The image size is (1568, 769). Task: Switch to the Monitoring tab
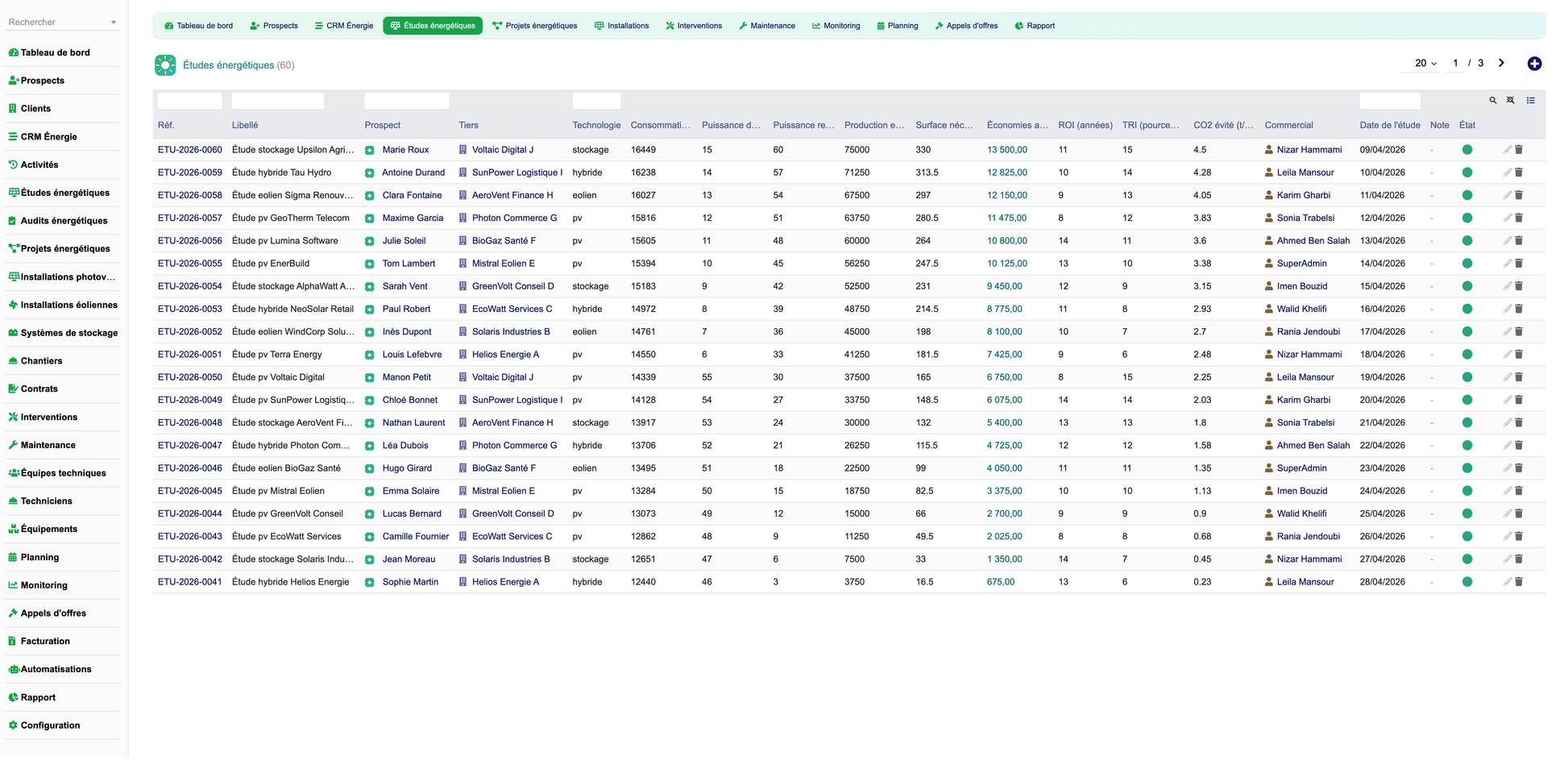[836, 26]
